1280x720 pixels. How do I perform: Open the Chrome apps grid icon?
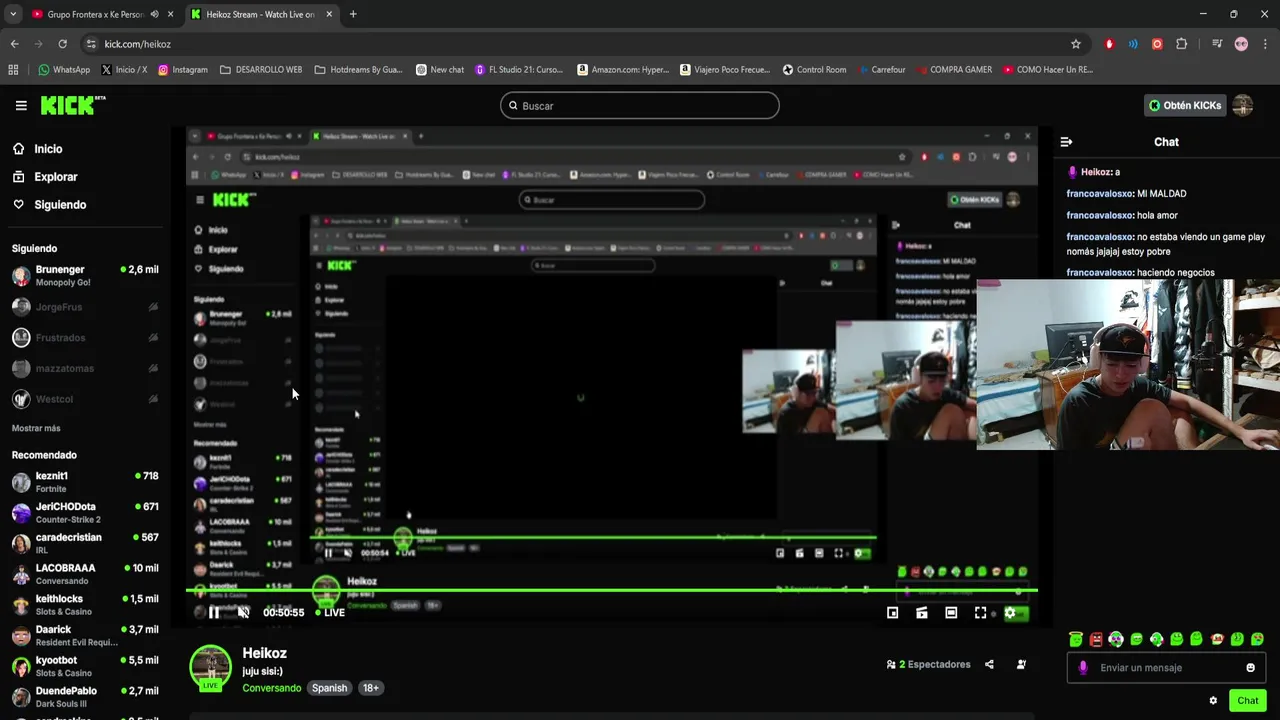(x=13, y=70)
